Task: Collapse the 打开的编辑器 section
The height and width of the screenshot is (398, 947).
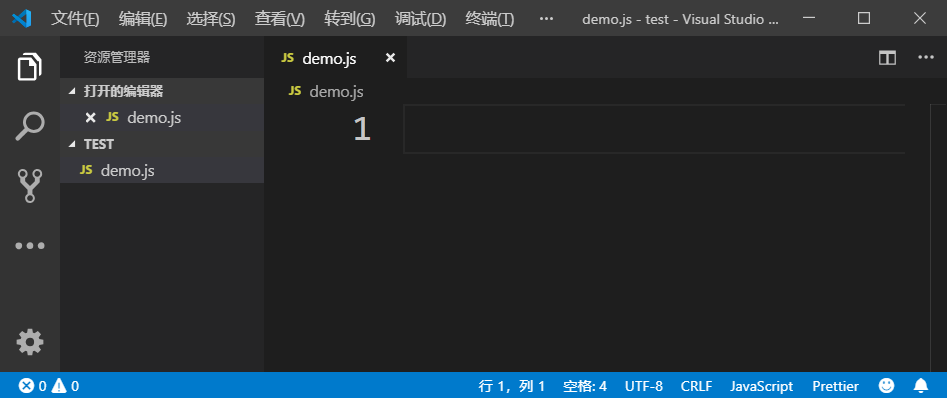Action: tap(162, 91)
